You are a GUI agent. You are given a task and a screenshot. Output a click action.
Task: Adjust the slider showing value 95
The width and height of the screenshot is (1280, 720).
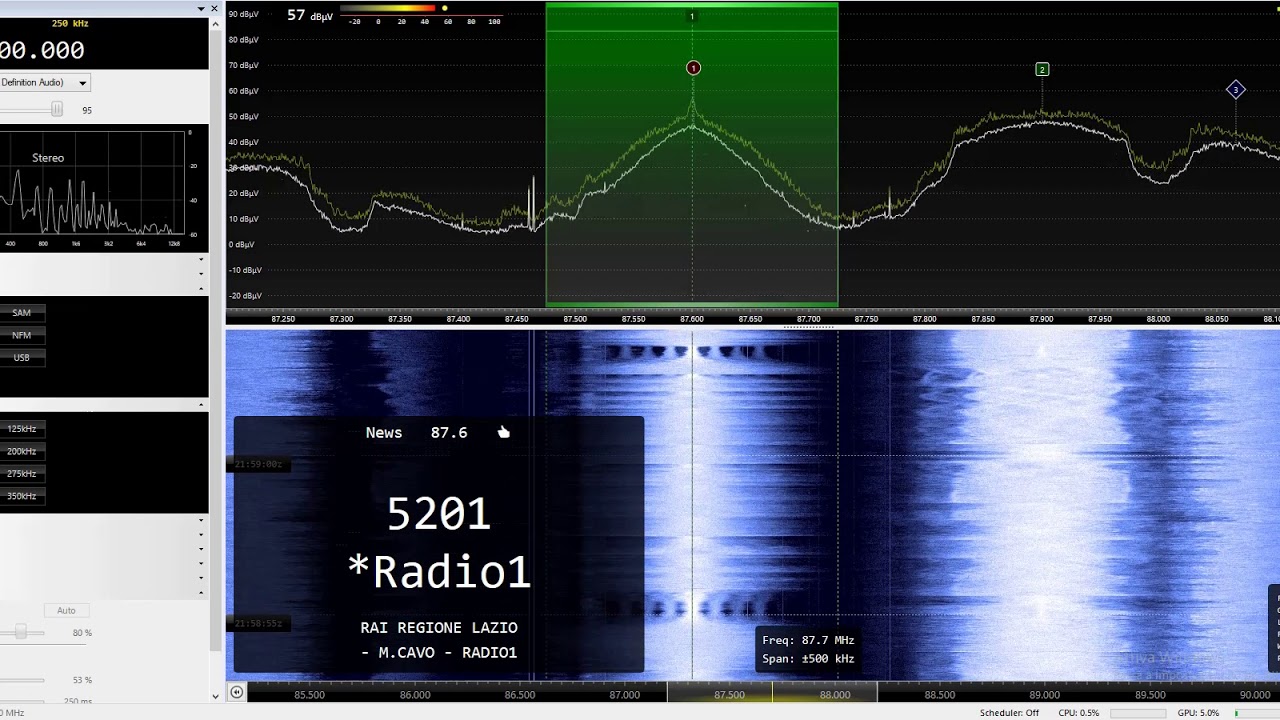57,109
